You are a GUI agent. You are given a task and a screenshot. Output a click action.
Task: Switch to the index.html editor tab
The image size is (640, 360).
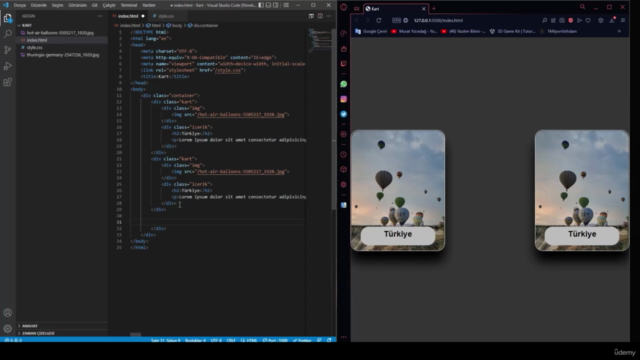pos(128,16)
